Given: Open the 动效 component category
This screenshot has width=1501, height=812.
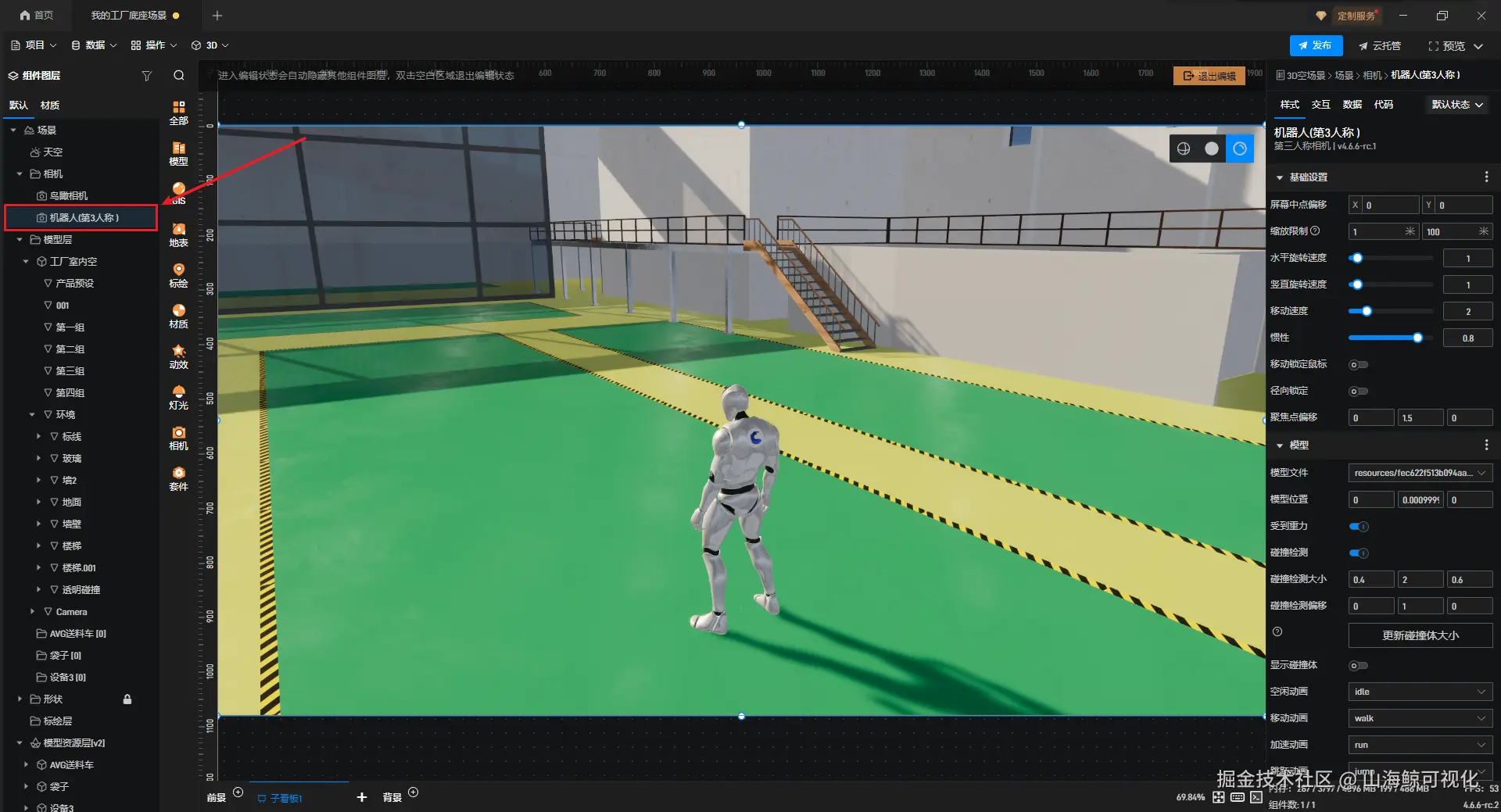Looking at the screenshot, I should click(179, 356).
